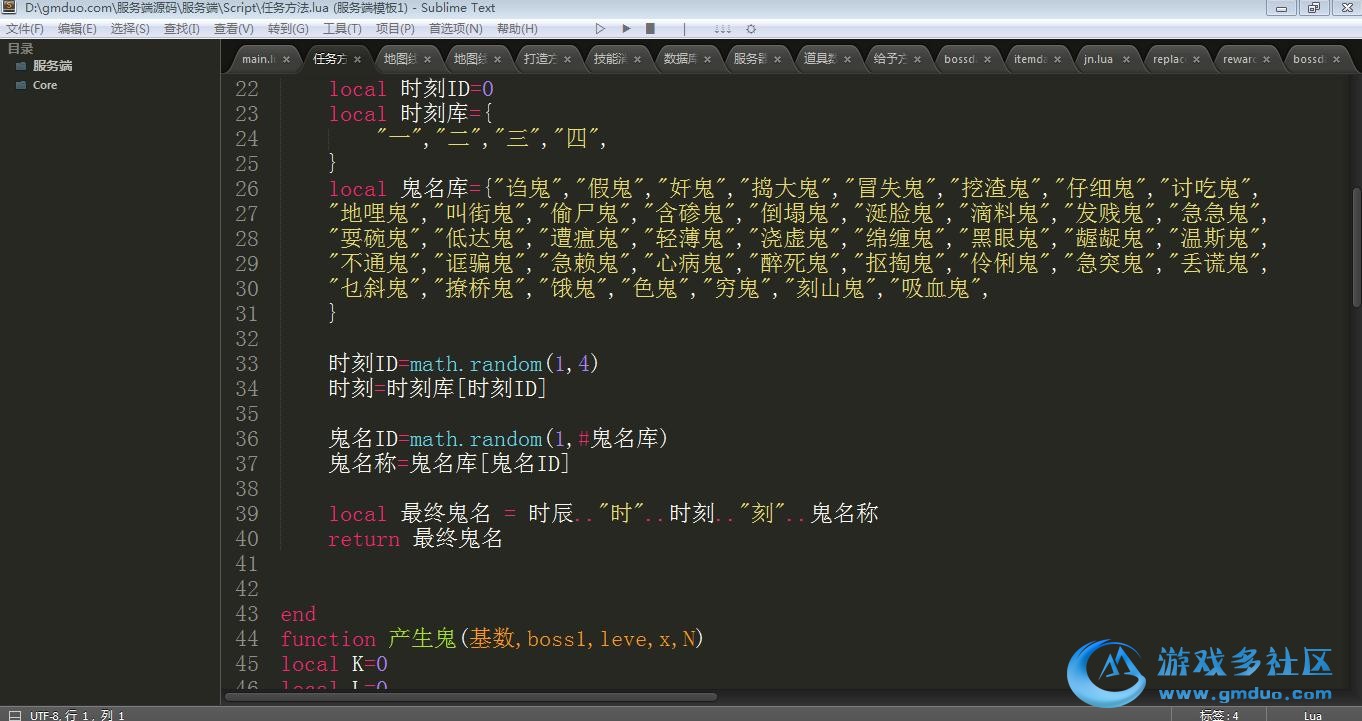Close the replac tab
The width and height of the screenshot is (1362, 721).
tap(1196, 59)
